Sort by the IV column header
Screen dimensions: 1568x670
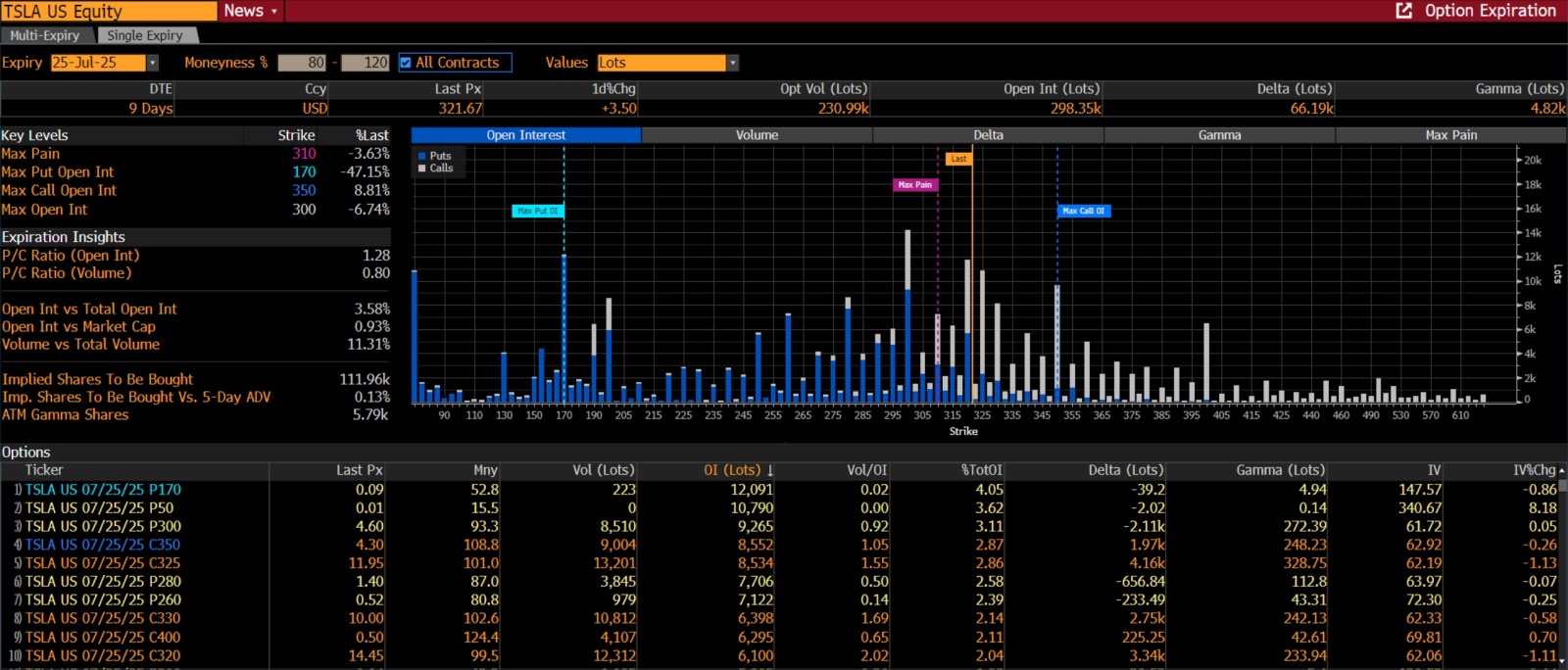click(x=1435, y=470)
